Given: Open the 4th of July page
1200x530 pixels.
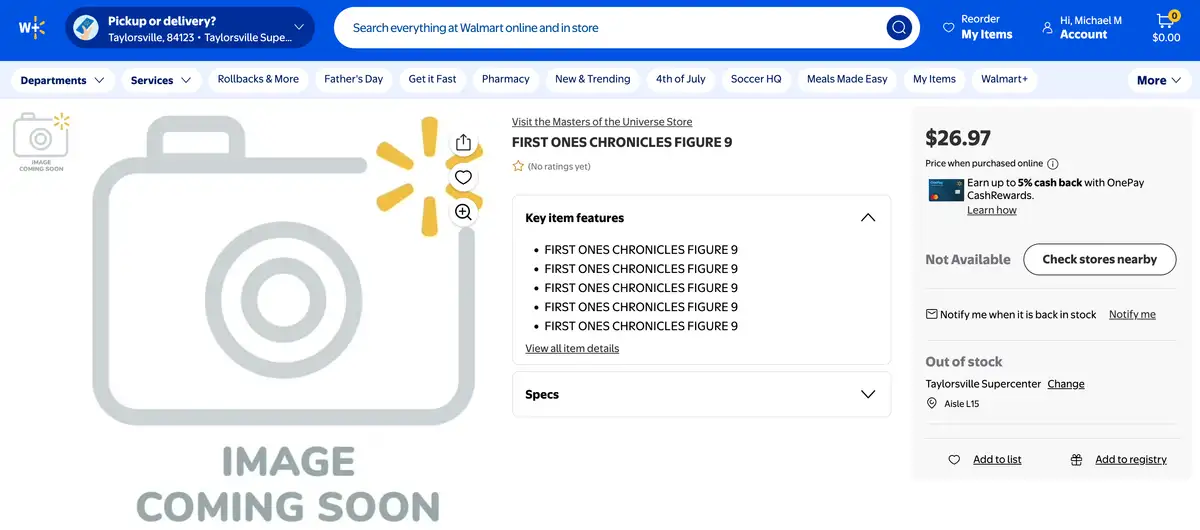Looking at the screenshot, I should pos(681,79).
